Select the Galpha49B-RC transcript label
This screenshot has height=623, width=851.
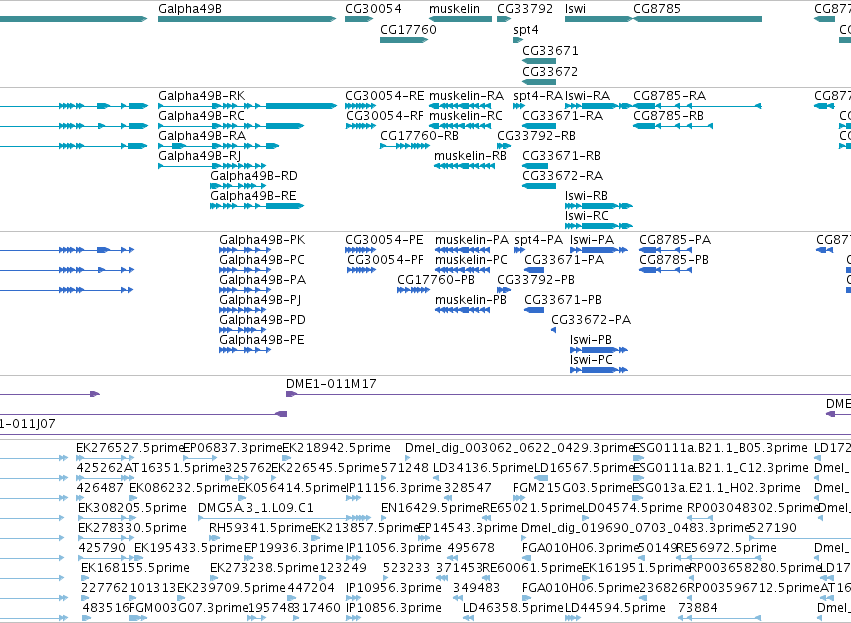(201, 116)
